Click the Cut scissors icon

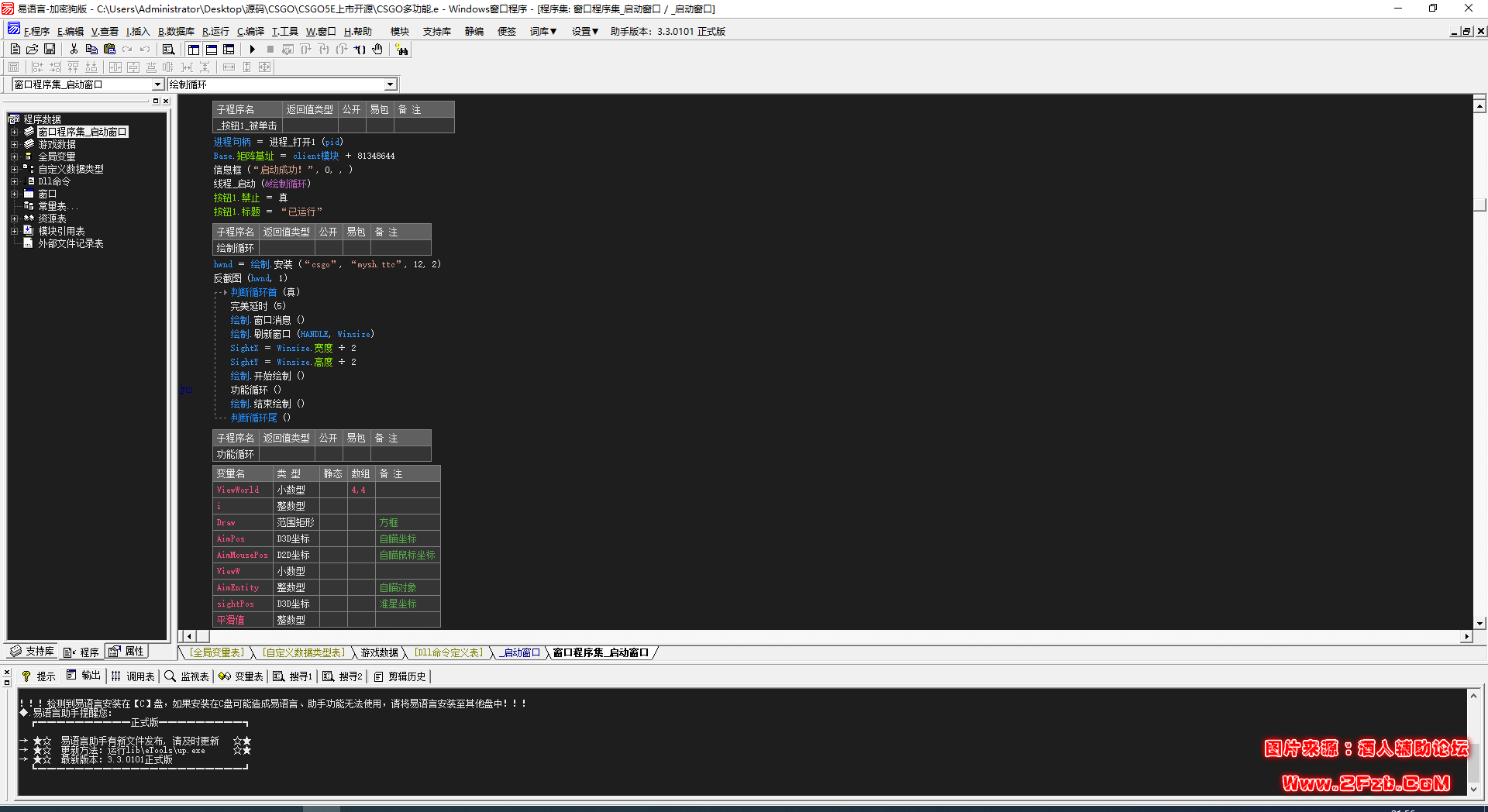click(74, 50)
